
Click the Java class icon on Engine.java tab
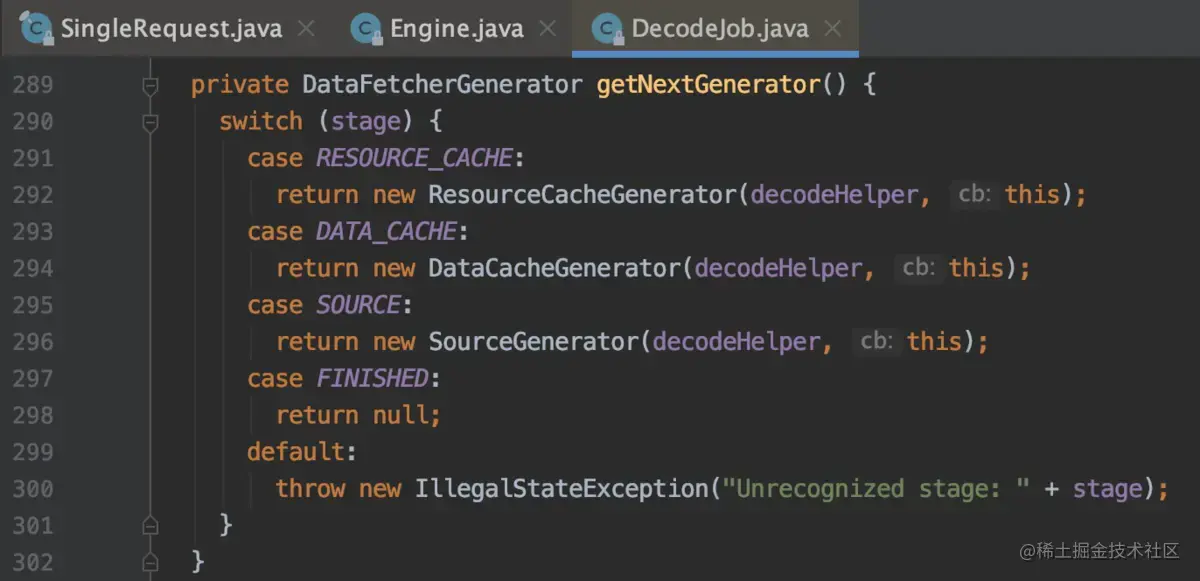pyautogui.click(x=366, y=29)
